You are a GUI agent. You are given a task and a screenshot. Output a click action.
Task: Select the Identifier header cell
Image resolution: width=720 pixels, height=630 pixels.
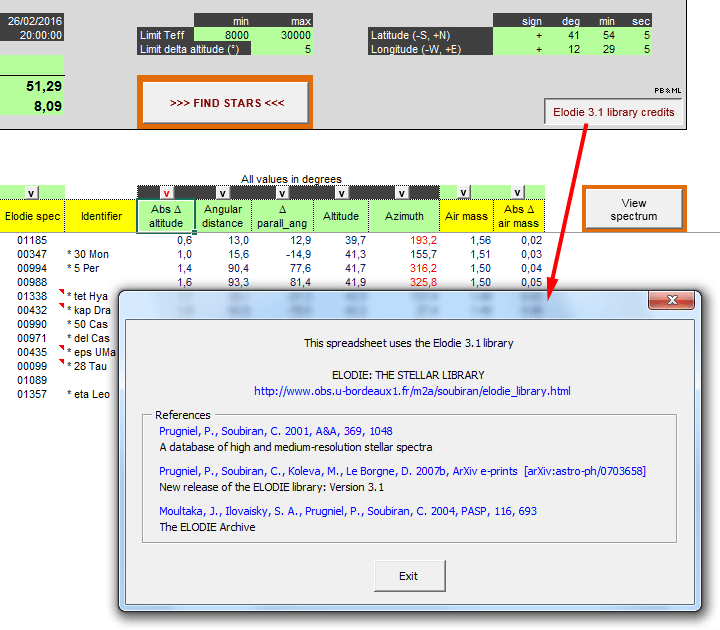(x=101, y=216)
